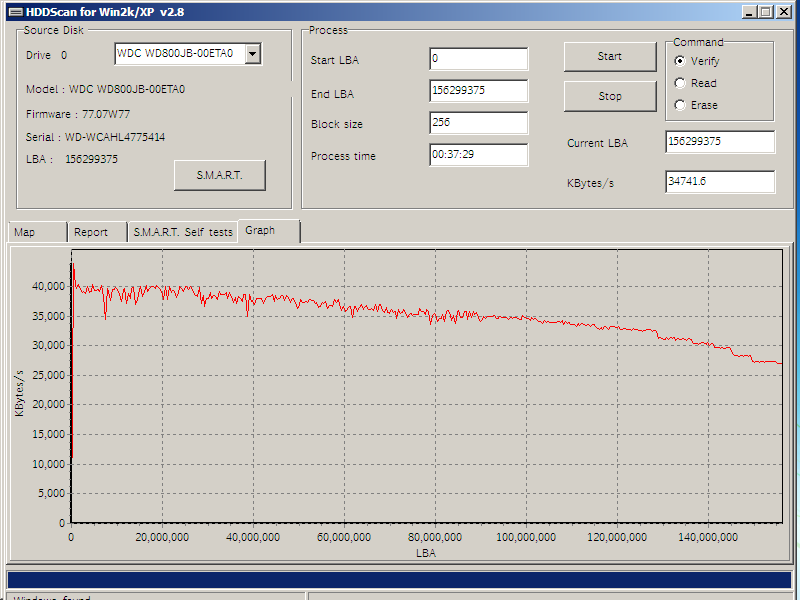Select the Read command radio button
The image size is (800, 600).
click(681, 83)
